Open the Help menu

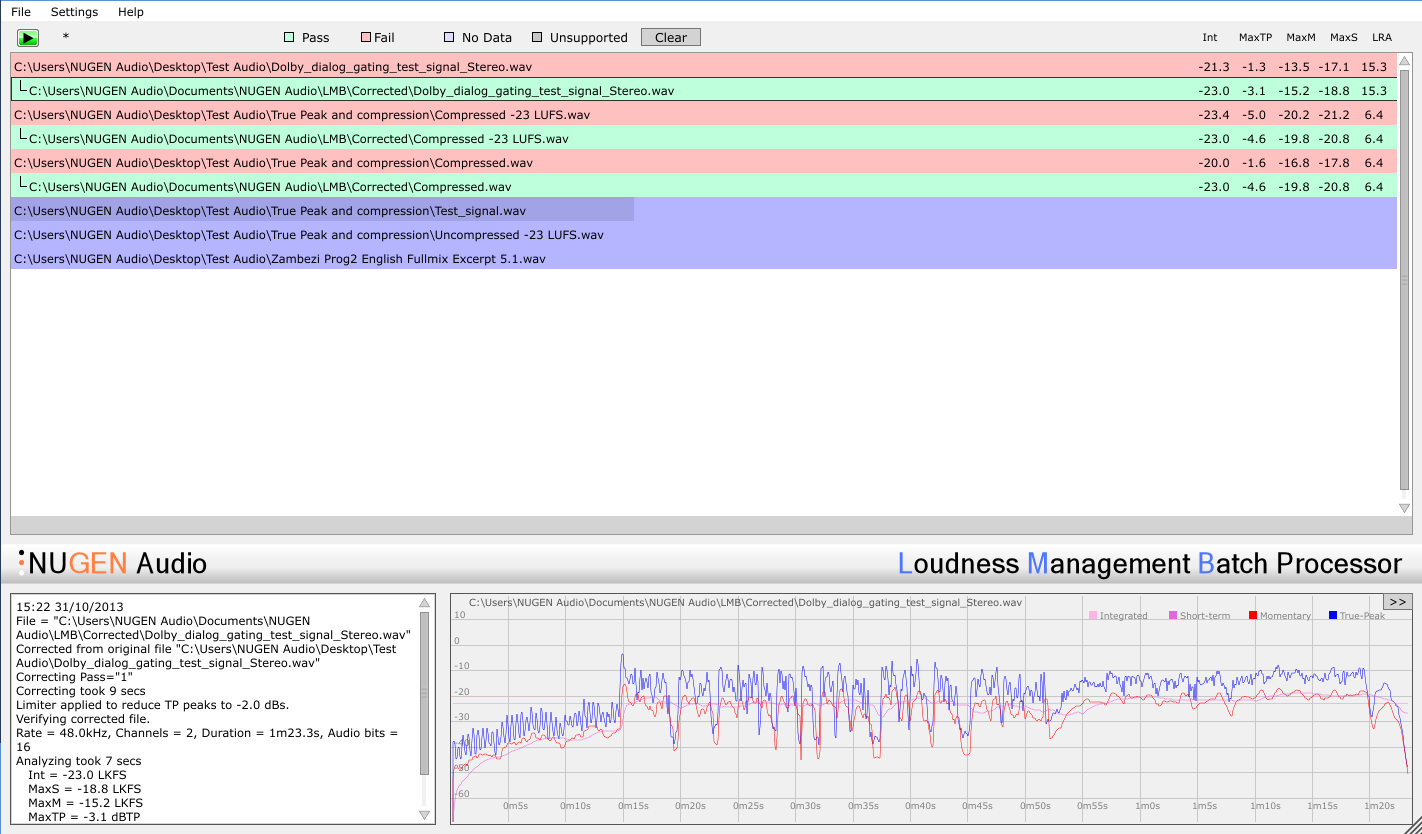pos(131,12)
